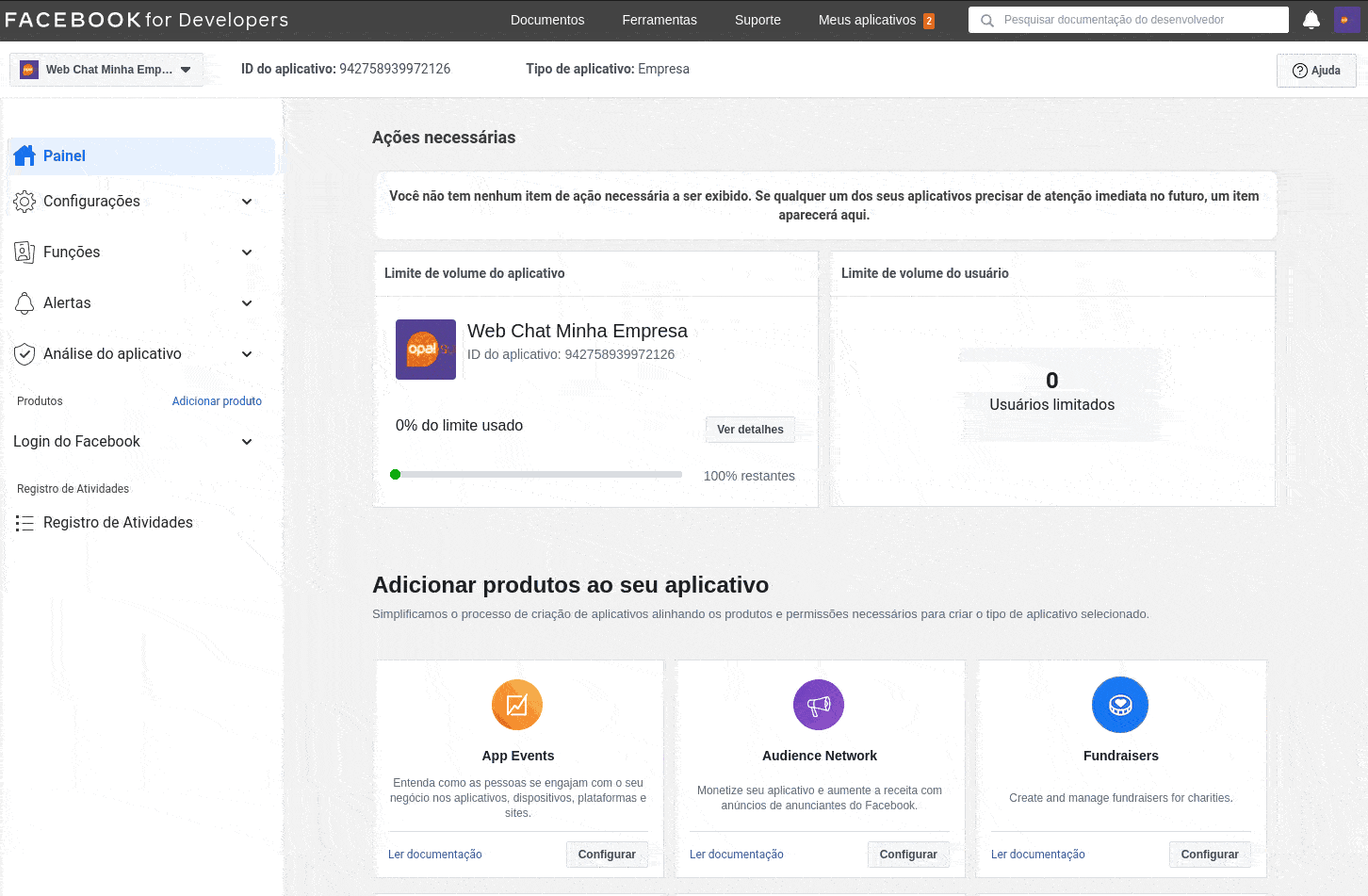Open the Web Chat Minha Emp app dropdown

coord(106,70)
